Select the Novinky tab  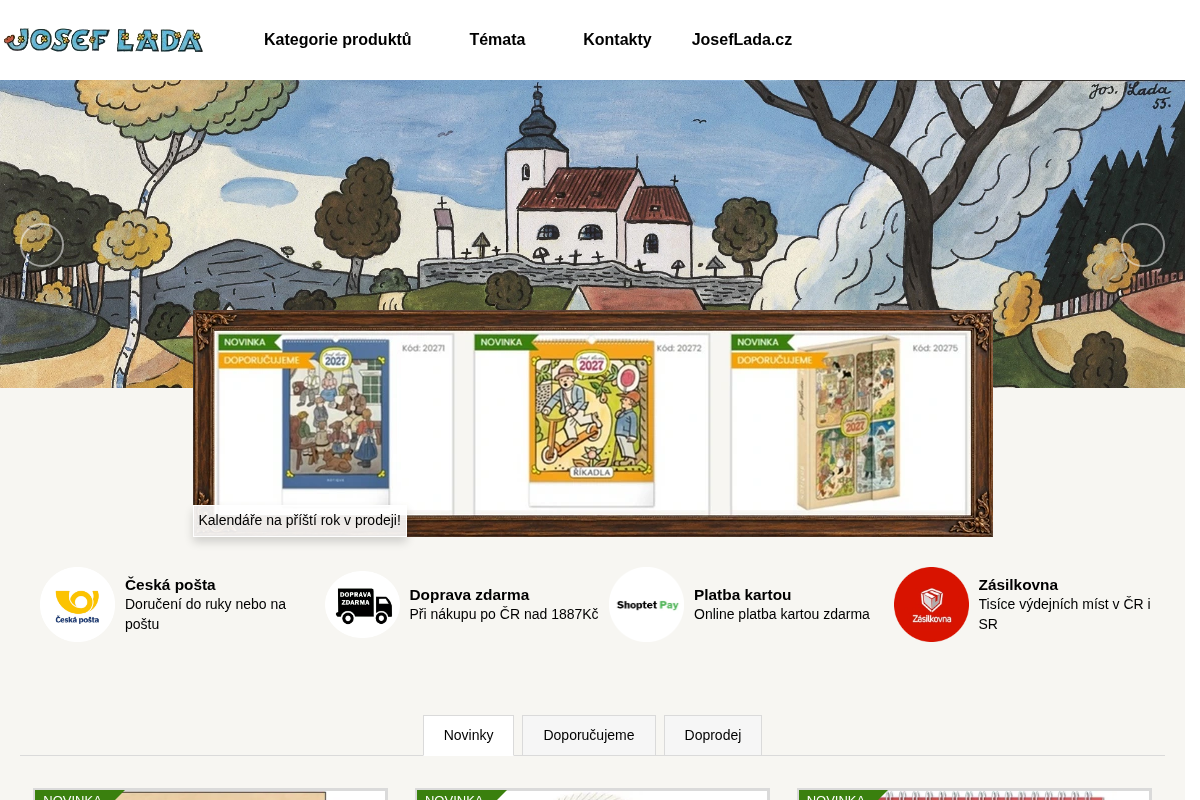coord(468,735)
